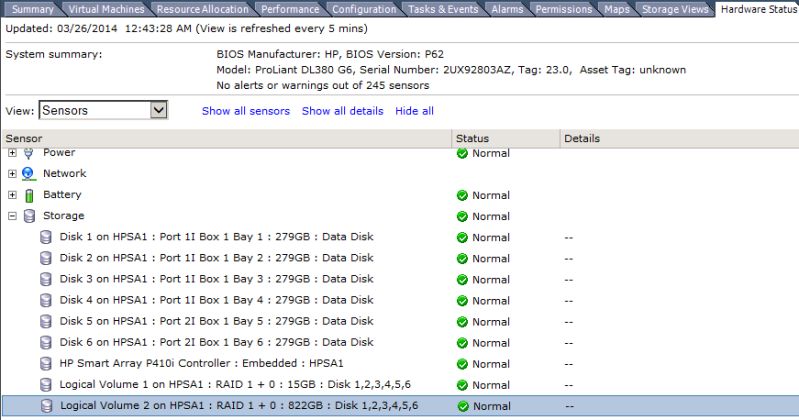Screen dimensions: 799x420
Task: Click Normal status text for Disk 4
Action: pos(491,301)
